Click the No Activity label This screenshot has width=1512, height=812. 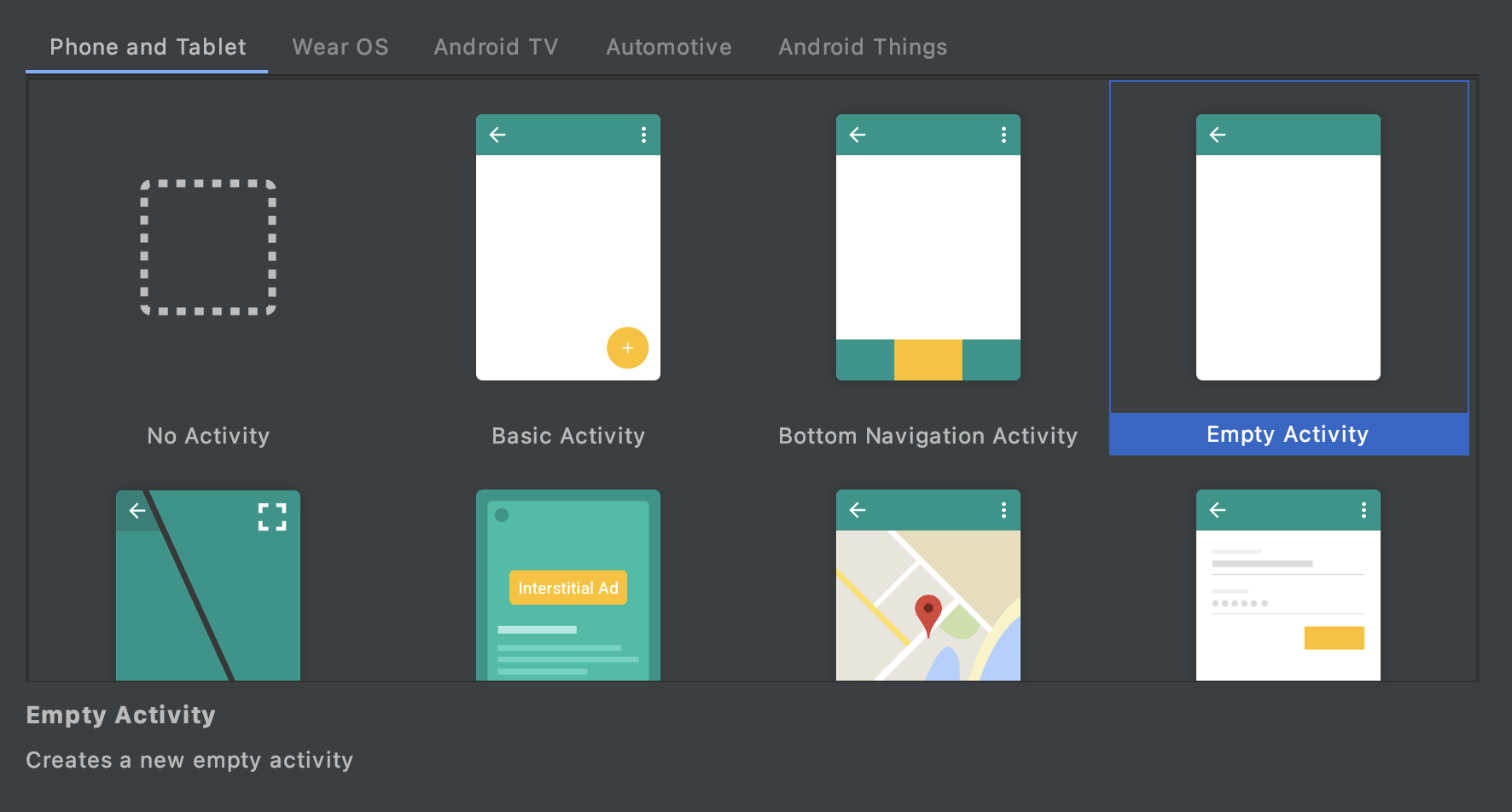tap(208, 436)
